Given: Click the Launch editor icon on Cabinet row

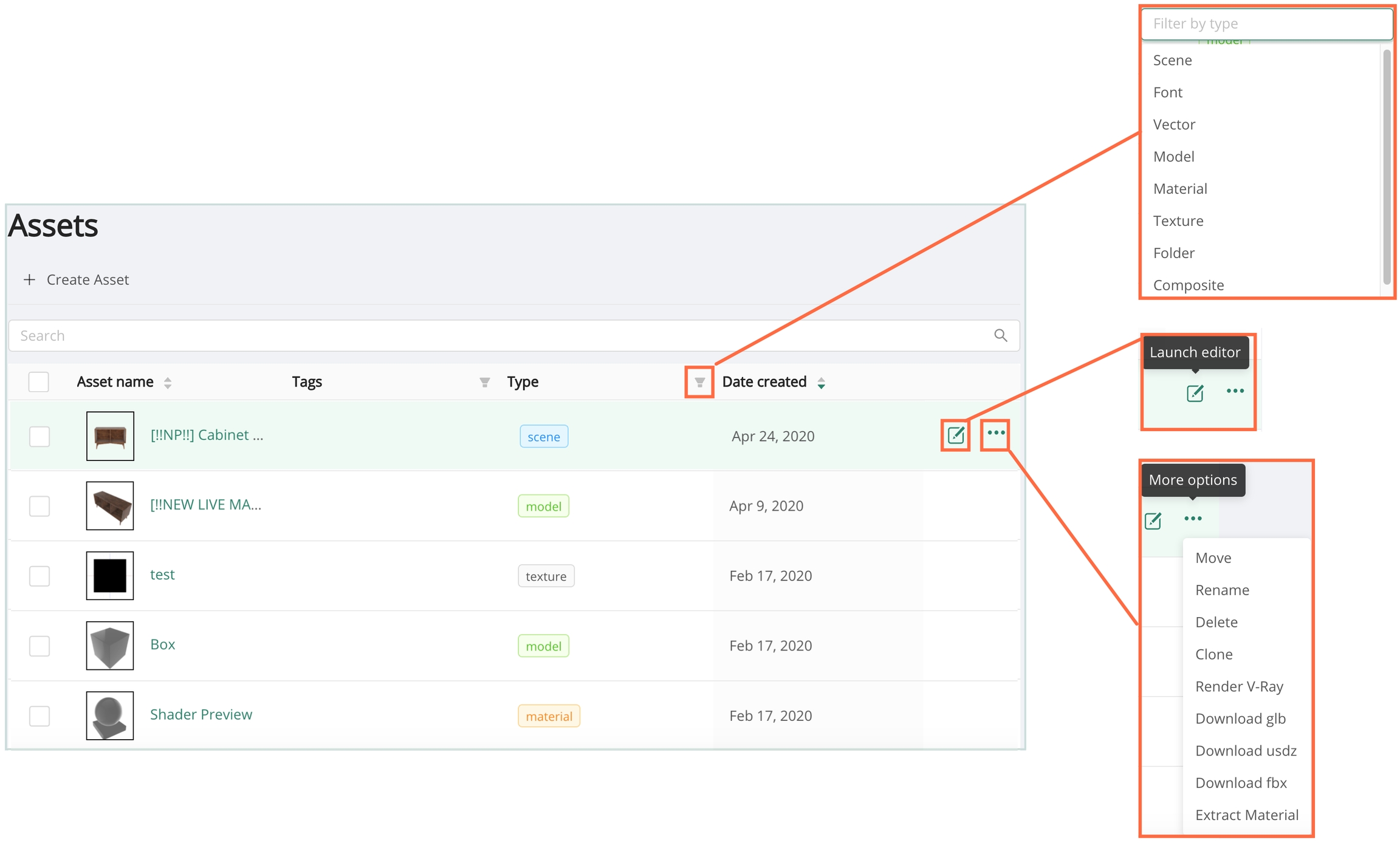Looking at the screenshot, I should pos(955,435).
